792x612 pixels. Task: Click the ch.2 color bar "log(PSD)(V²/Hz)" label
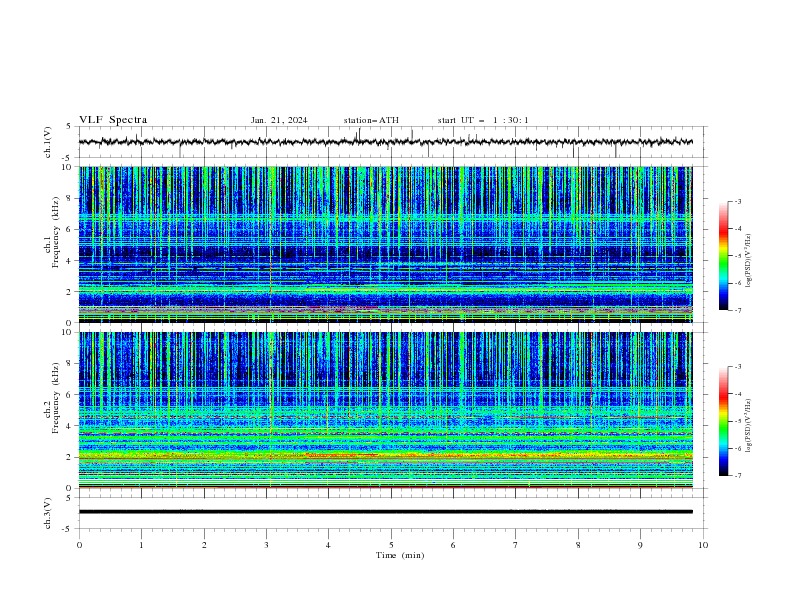[x=749, y=425]
